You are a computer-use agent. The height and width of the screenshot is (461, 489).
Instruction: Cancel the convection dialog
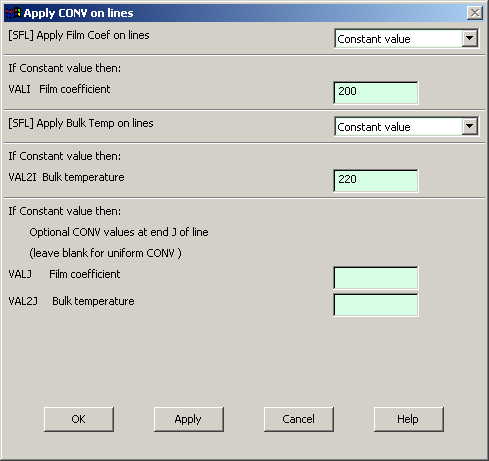[x=299, y=419]
